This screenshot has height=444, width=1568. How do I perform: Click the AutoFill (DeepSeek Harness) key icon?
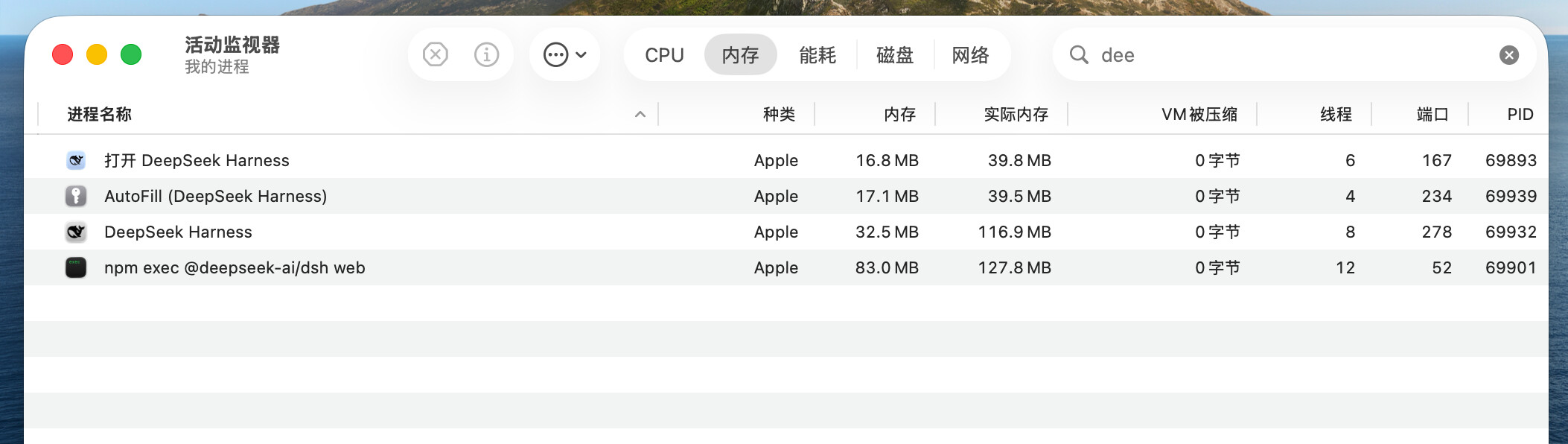(76, 196)
